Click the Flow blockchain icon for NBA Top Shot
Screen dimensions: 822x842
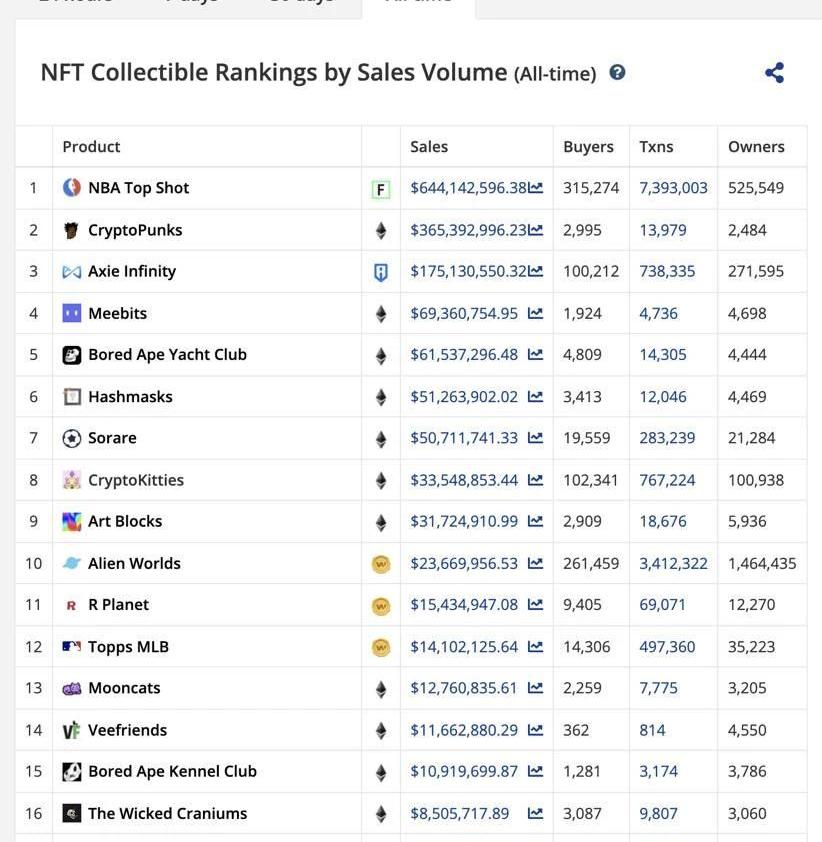click(380, 189)
